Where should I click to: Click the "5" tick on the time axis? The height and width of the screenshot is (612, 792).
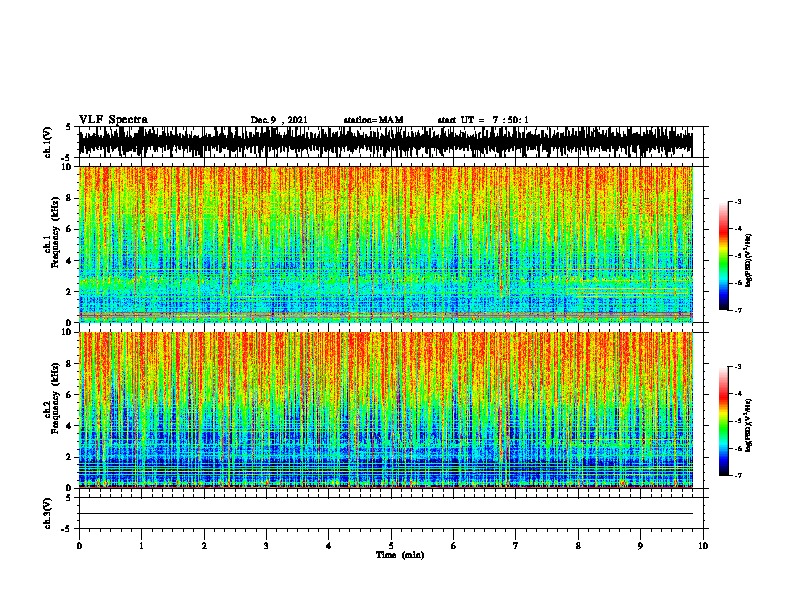(391, 546)
